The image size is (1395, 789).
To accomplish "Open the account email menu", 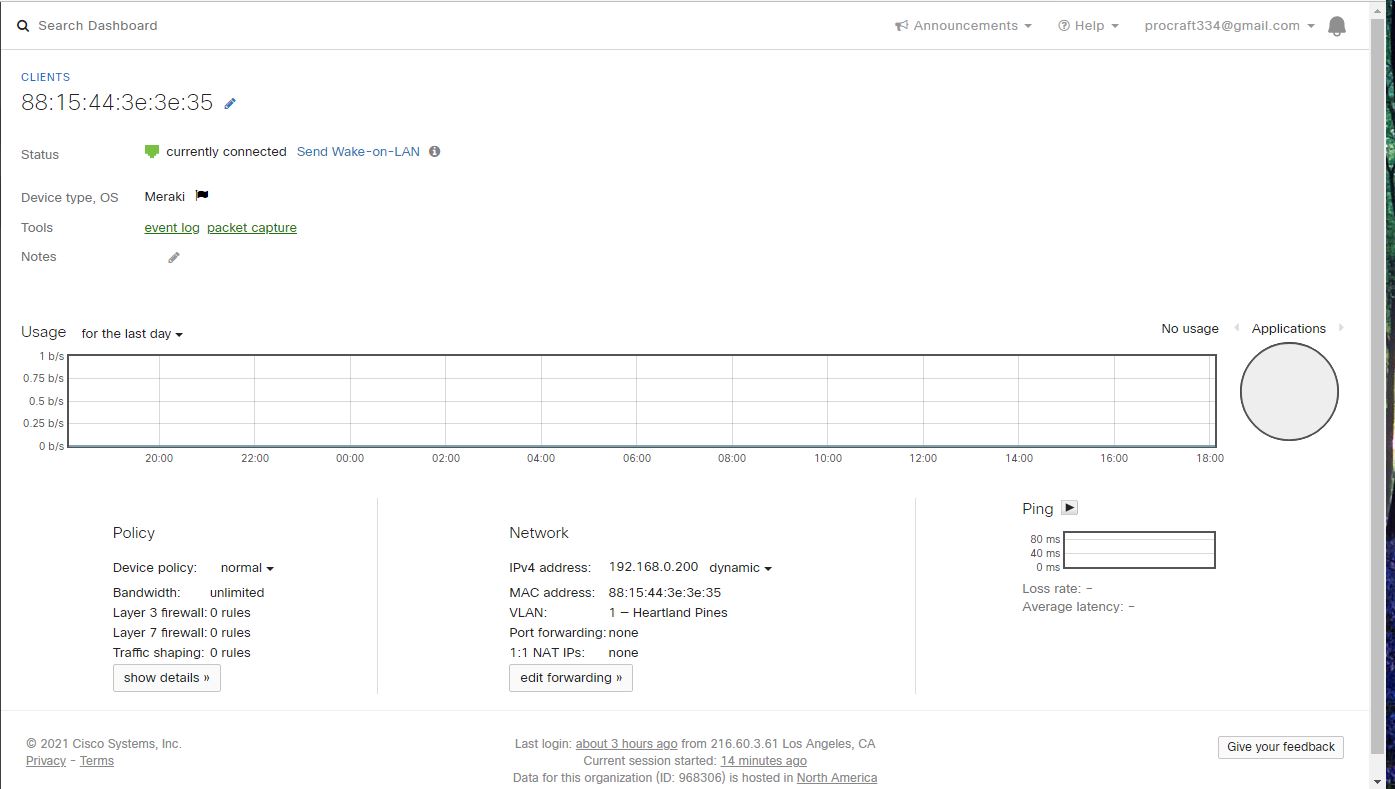I will click(1229, 26).
